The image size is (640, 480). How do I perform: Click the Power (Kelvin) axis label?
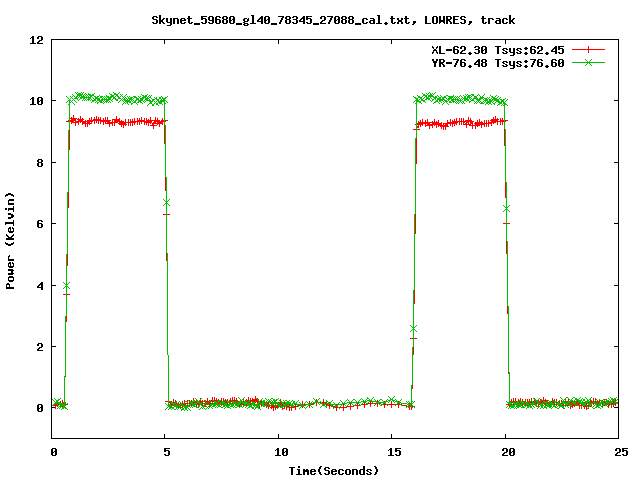[10, 241]
